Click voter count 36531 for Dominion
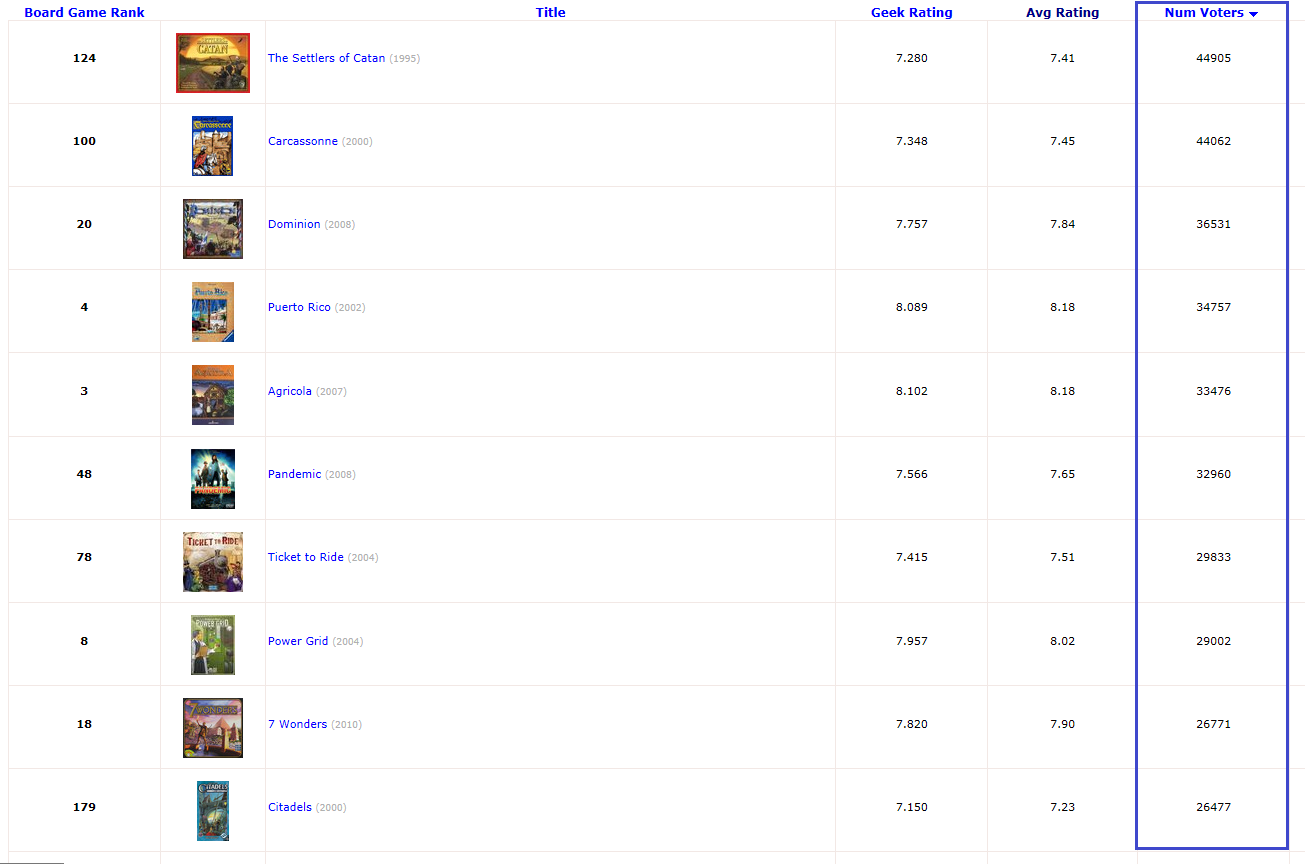This screenshot has height=864, width=1305. [1214, 224]
